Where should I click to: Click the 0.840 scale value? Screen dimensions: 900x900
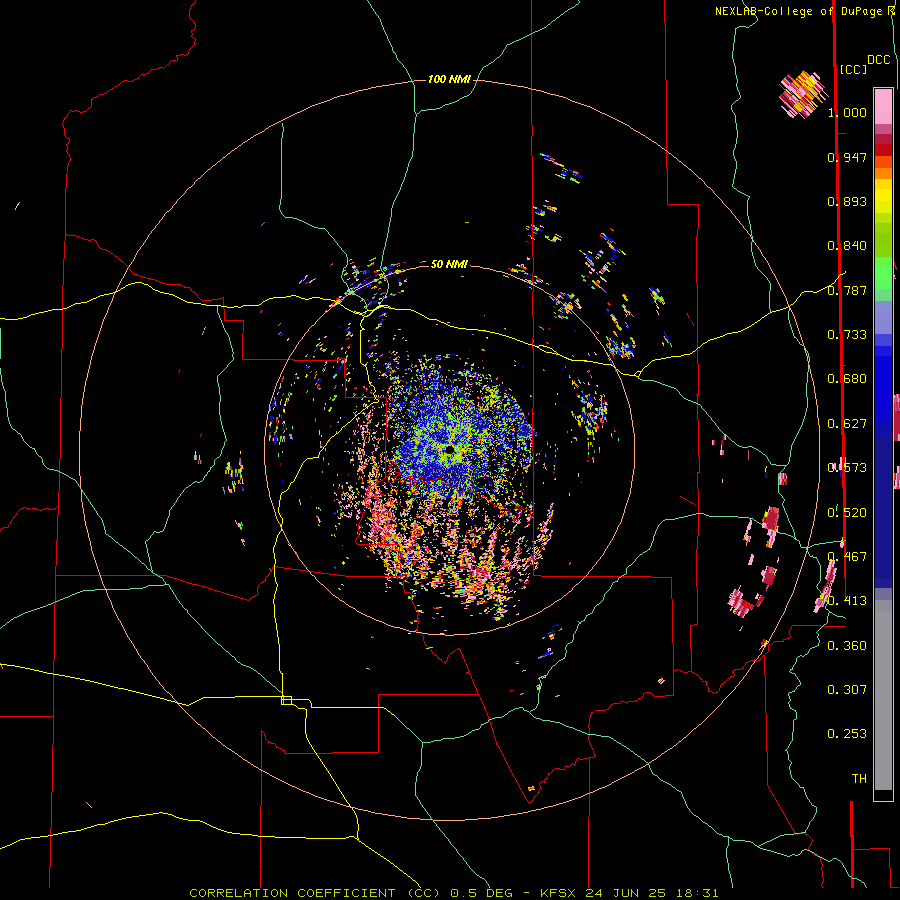pyautogui.click(x=847, y=246)
